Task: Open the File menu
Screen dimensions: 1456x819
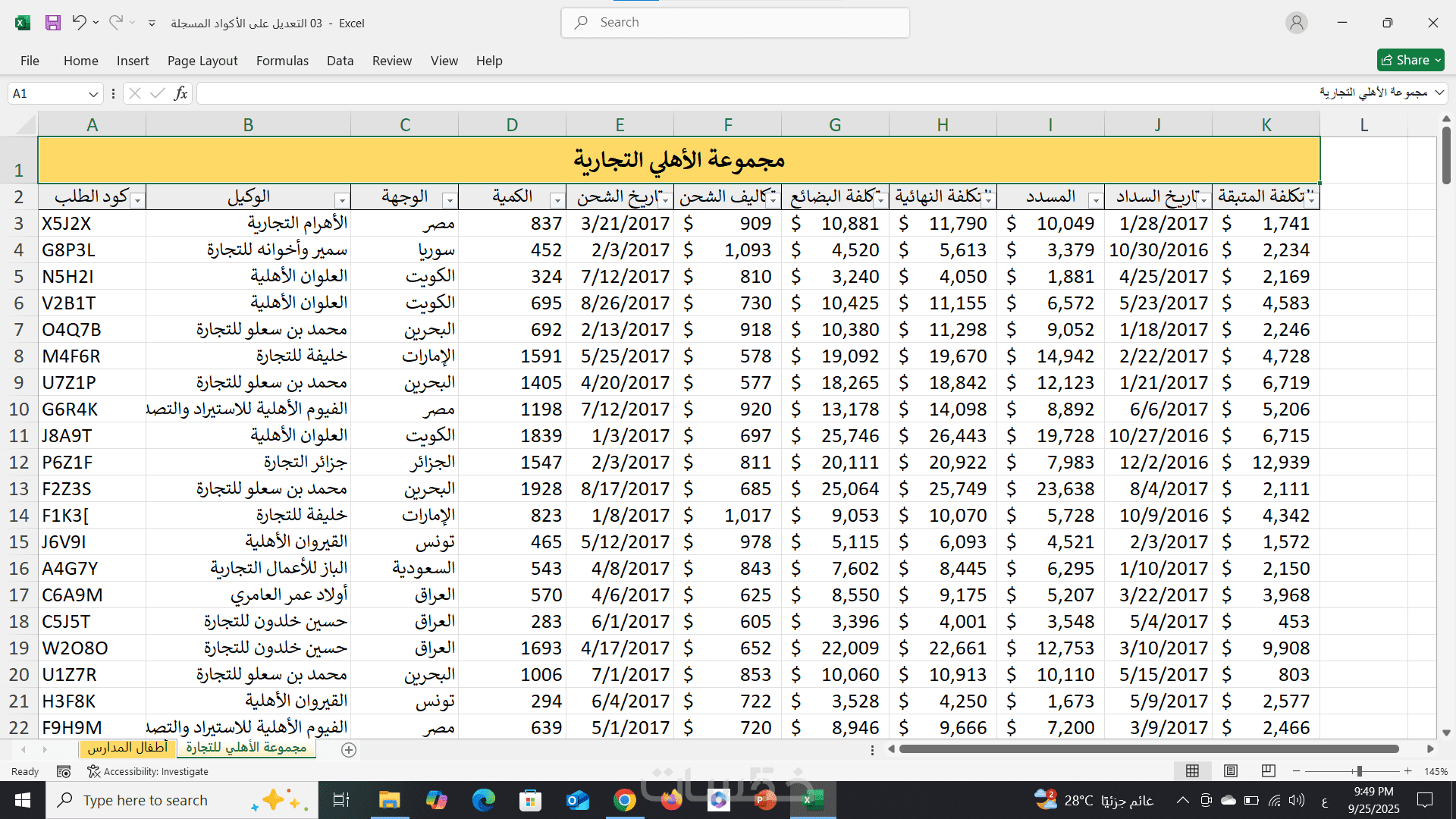Action: click(x=30, y=61)
